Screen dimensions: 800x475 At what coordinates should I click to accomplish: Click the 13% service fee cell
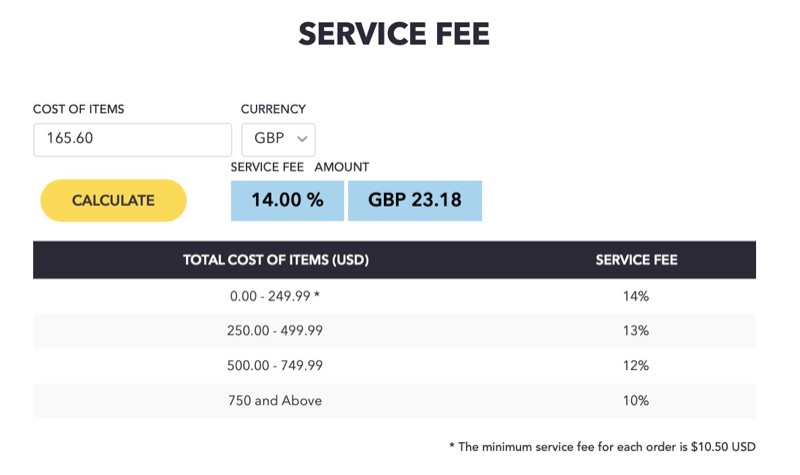(636, 331)
